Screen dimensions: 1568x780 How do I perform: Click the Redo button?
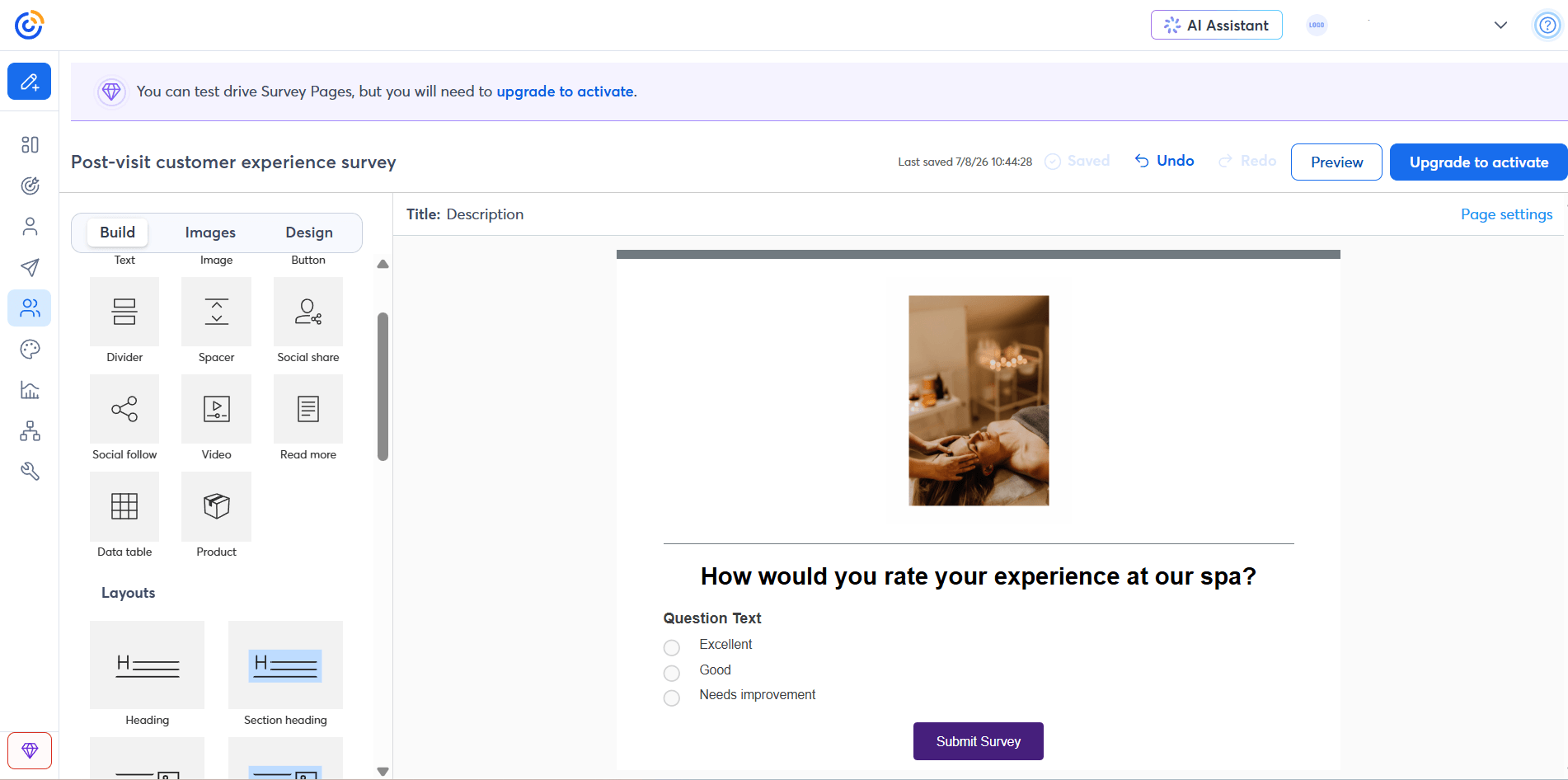tap(1247, 161)
